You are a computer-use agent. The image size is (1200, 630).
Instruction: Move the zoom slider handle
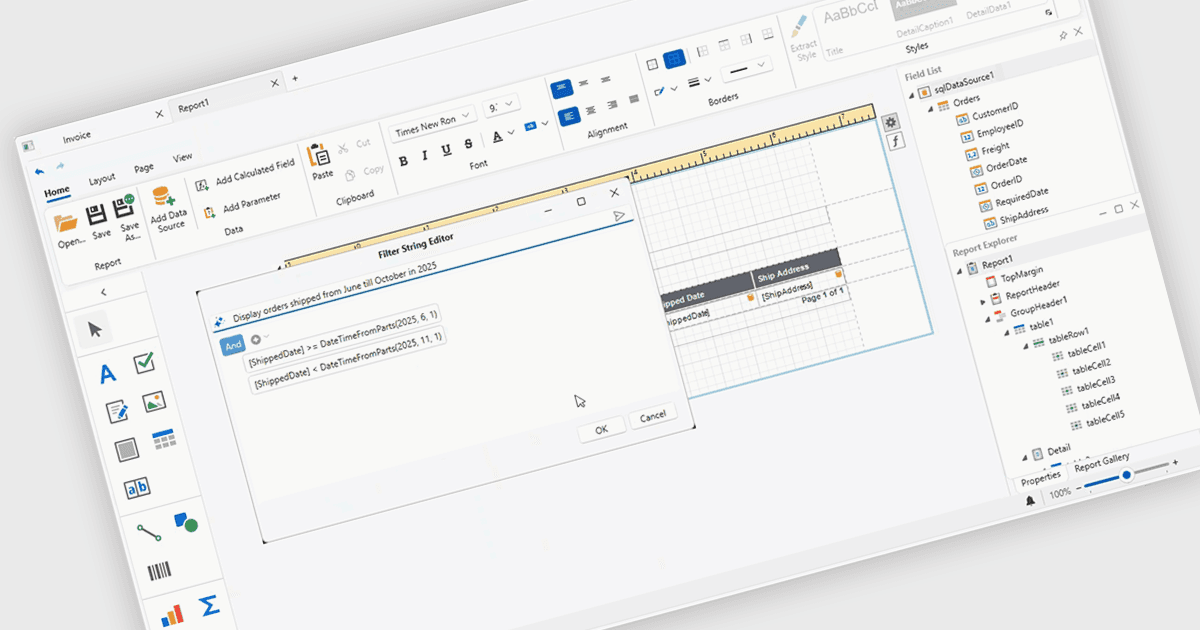(x=1126, y=476)
